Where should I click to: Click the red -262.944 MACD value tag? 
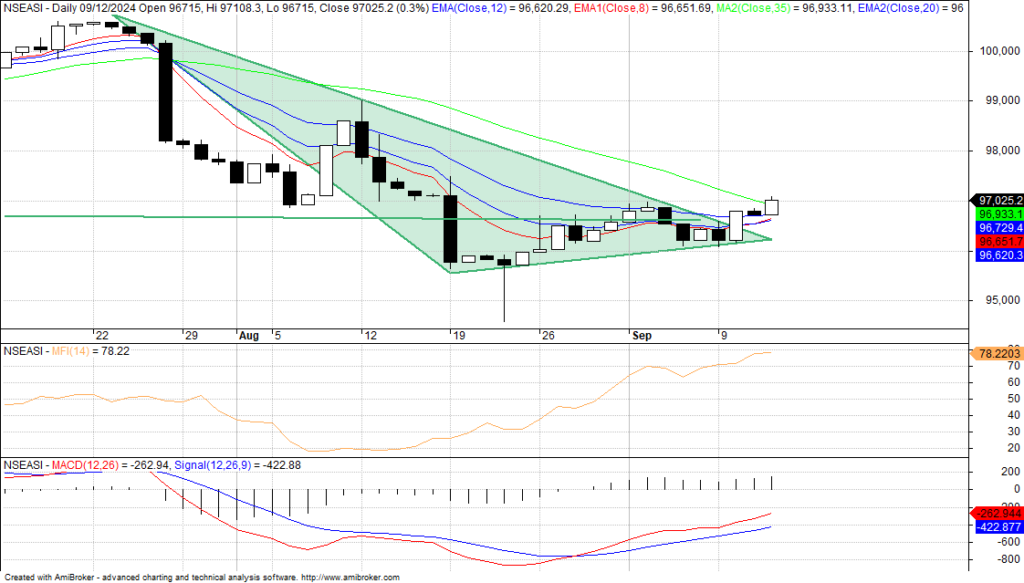tap(996, 513)
